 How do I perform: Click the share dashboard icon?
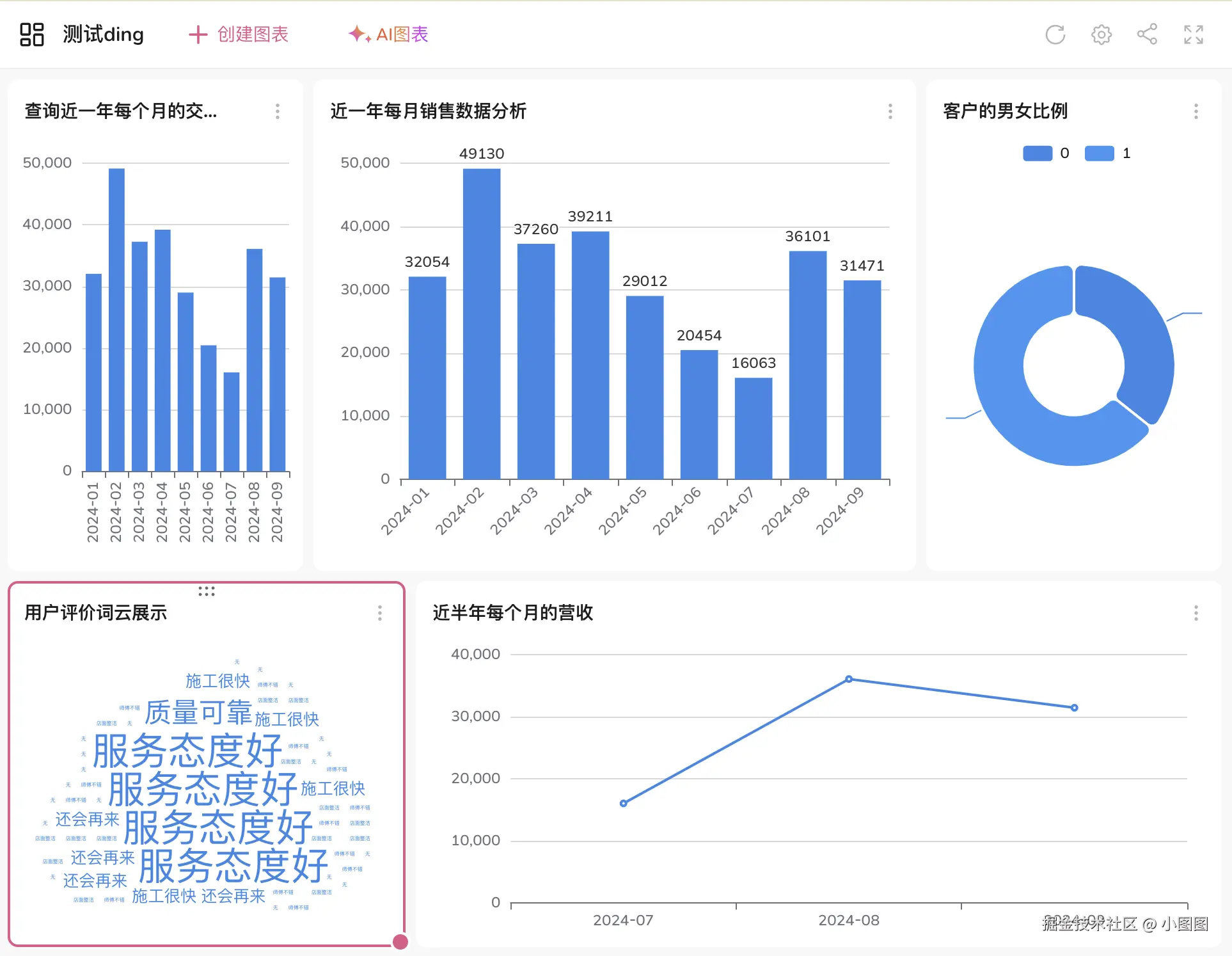(1147, 35)
